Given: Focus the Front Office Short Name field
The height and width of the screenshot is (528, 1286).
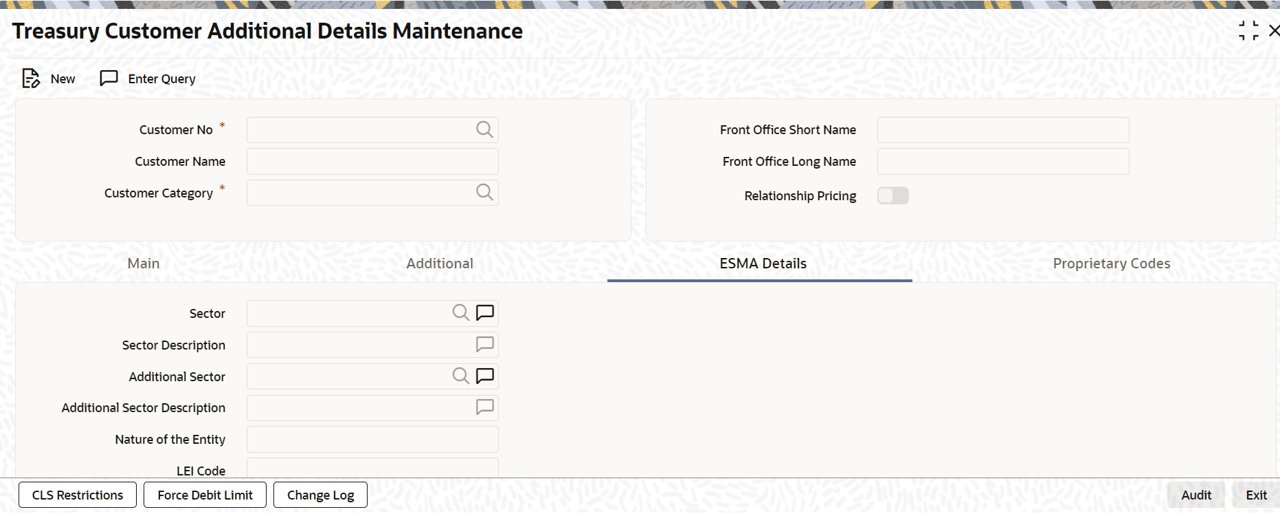Looking at the screenshot, I should [x=1003, y=129].
